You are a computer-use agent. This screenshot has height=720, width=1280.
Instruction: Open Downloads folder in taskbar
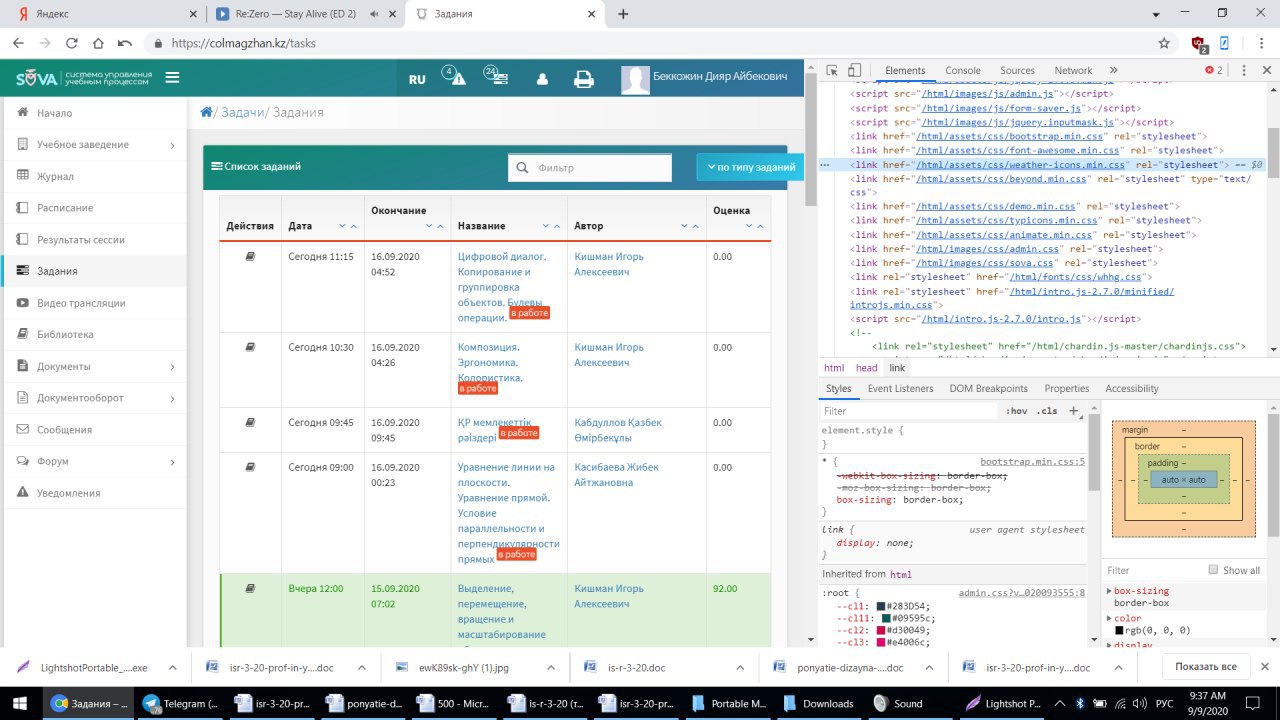click(818, 703)
